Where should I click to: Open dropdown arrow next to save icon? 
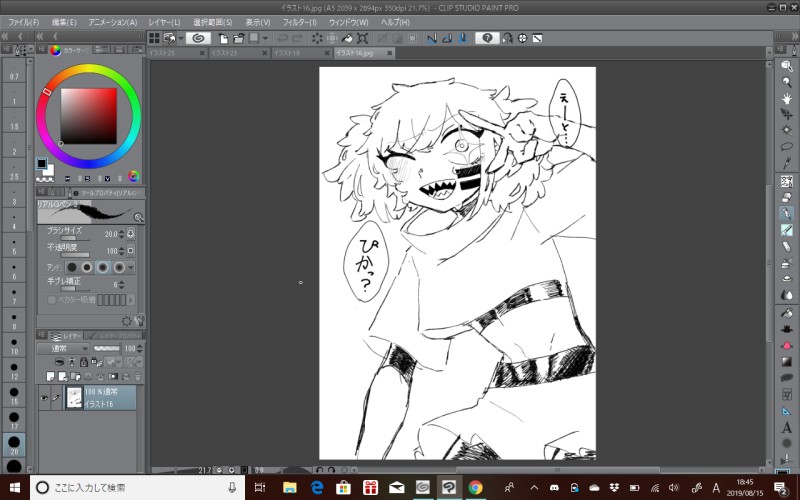coord(265,38)
